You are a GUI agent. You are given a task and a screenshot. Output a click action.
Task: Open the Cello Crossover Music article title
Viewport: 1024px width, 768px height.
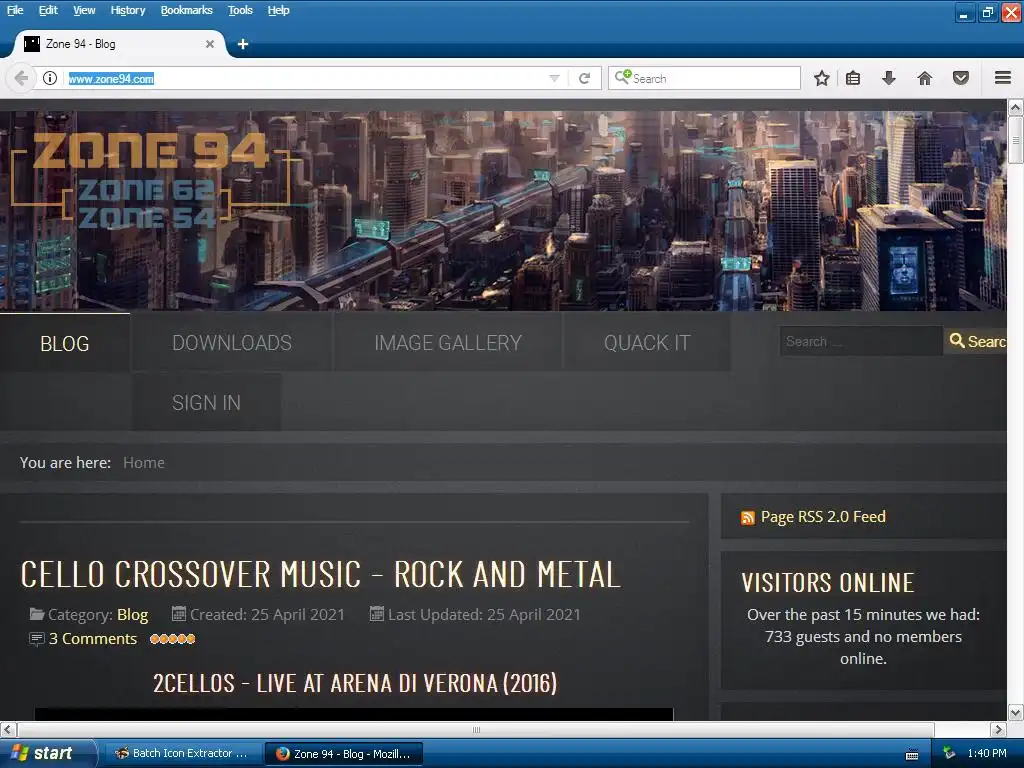(320, 575)
